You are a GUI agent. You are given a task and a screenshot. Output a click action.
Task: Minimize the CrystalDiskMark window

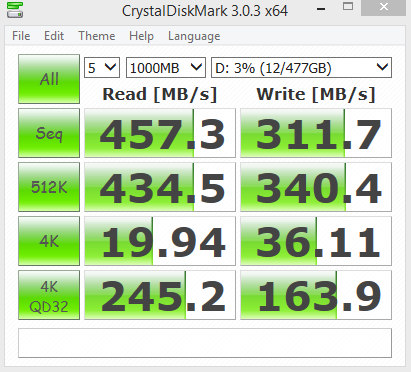pos(321,9)
